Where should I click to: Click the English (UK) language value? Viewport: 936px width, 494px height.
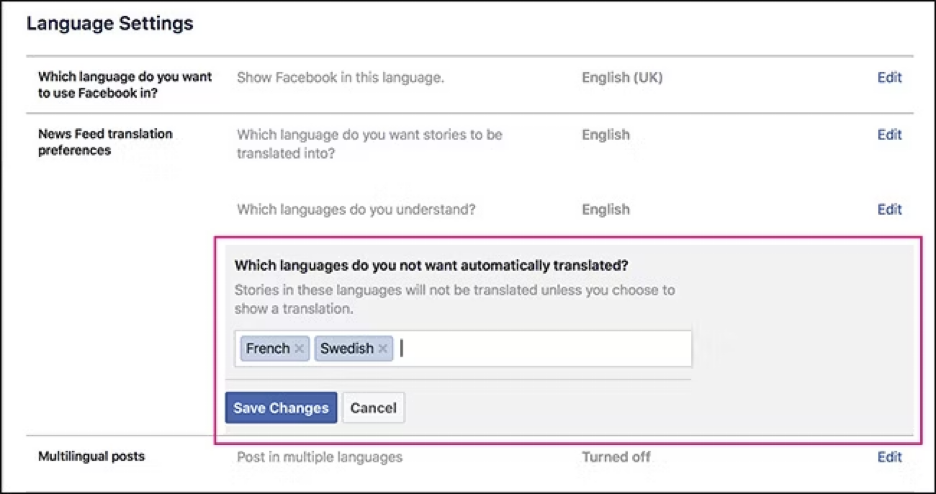tap(622, 77)
